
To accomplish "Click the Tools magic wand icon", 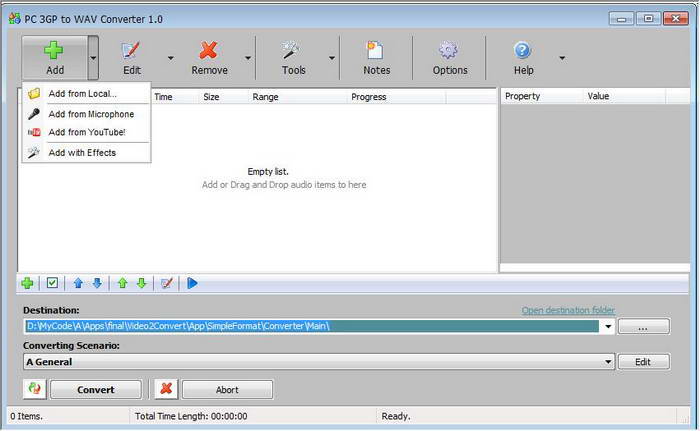I will click(292, 50).
